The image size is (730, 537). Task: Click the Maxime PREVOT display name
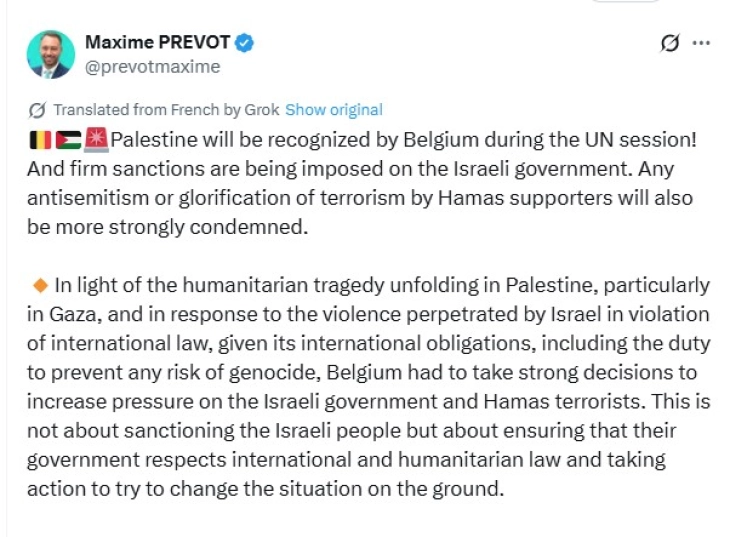(x=158, y=42)
